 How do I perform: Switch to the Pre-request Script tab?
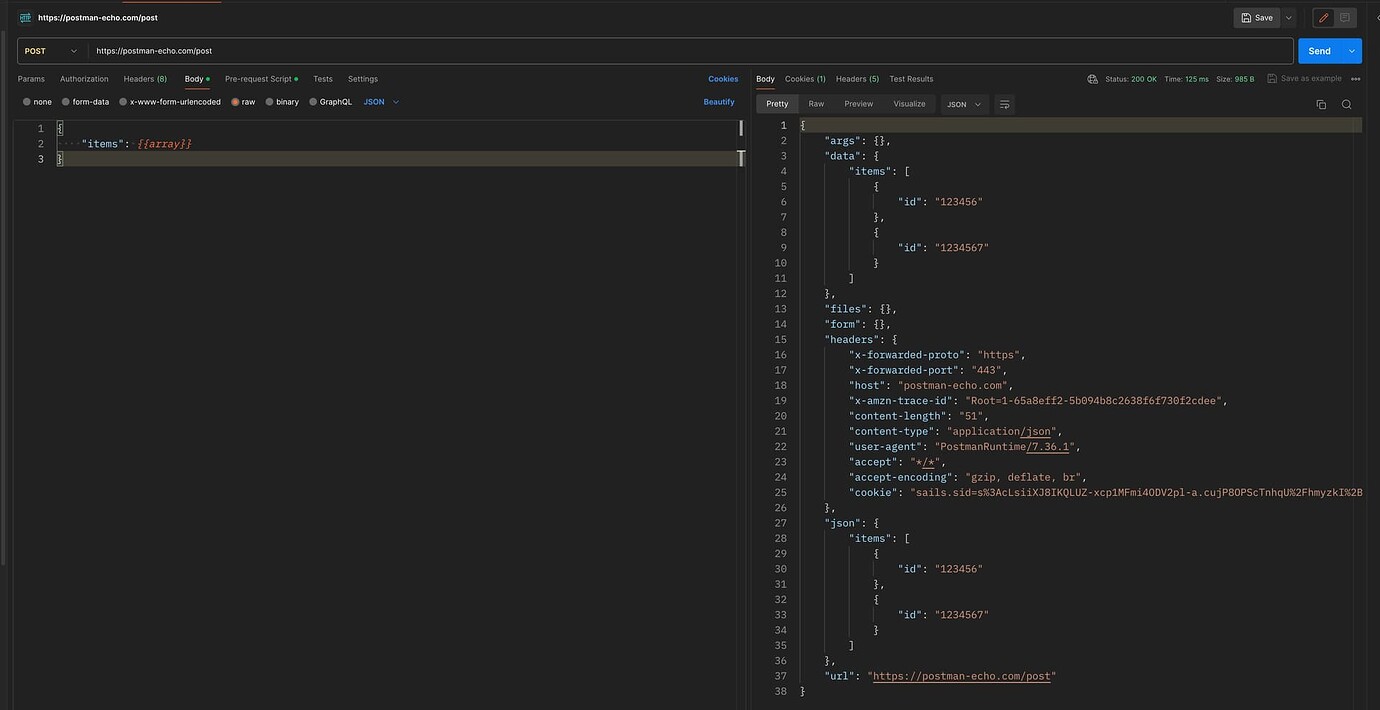258,79
